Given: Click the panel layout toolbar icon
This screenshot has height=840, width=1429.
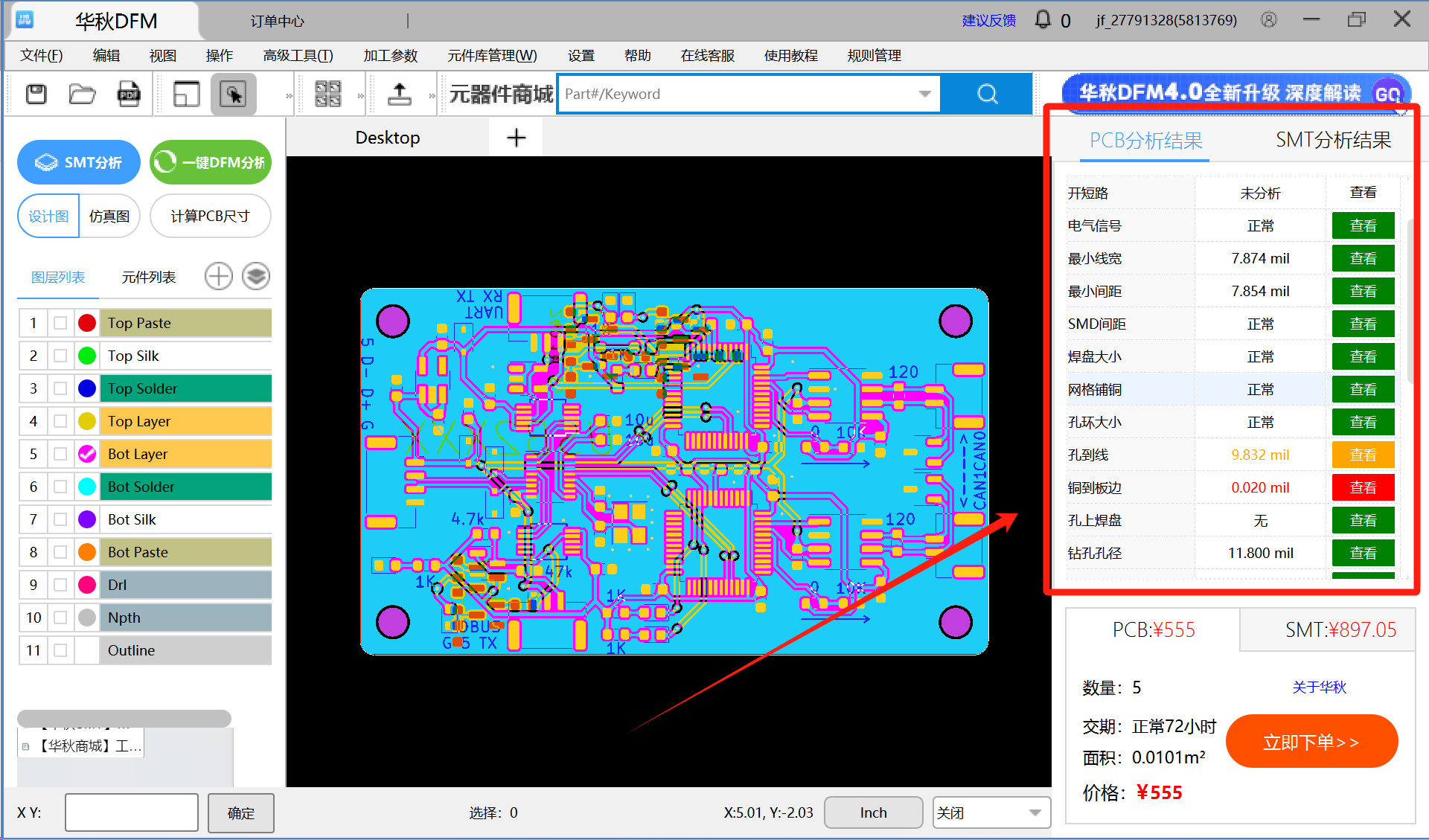Looking at the screenshot, I should [x=186, y=94].
